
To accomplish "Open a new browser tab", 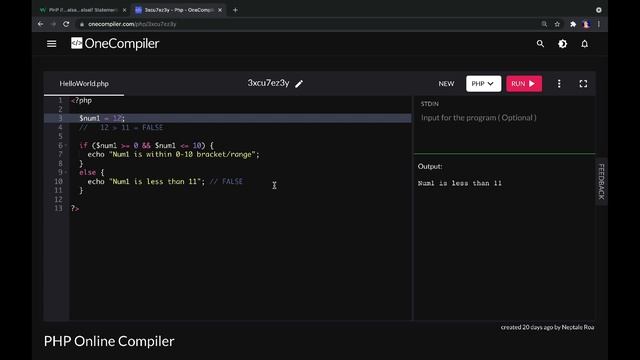I will (x=235, y=10).
